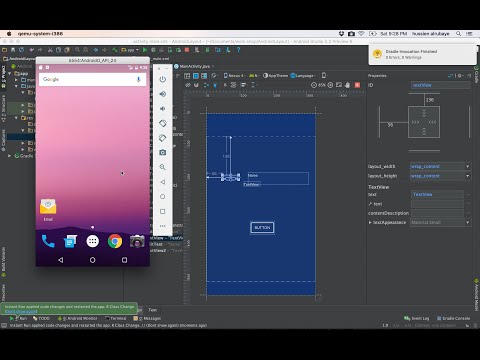The height and width of the screenshot is (360, 480).
Task: Switch to the MainActivity.java tab
Action: pyautogui.click(x=193, y=66)
